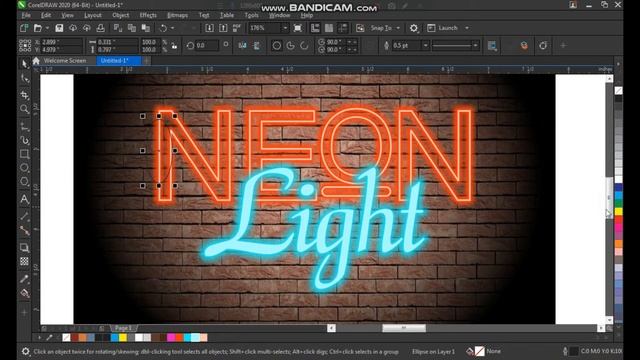Open the Options gear icon
The width and height of the screenshot is (640, 360).
point(414,28)
